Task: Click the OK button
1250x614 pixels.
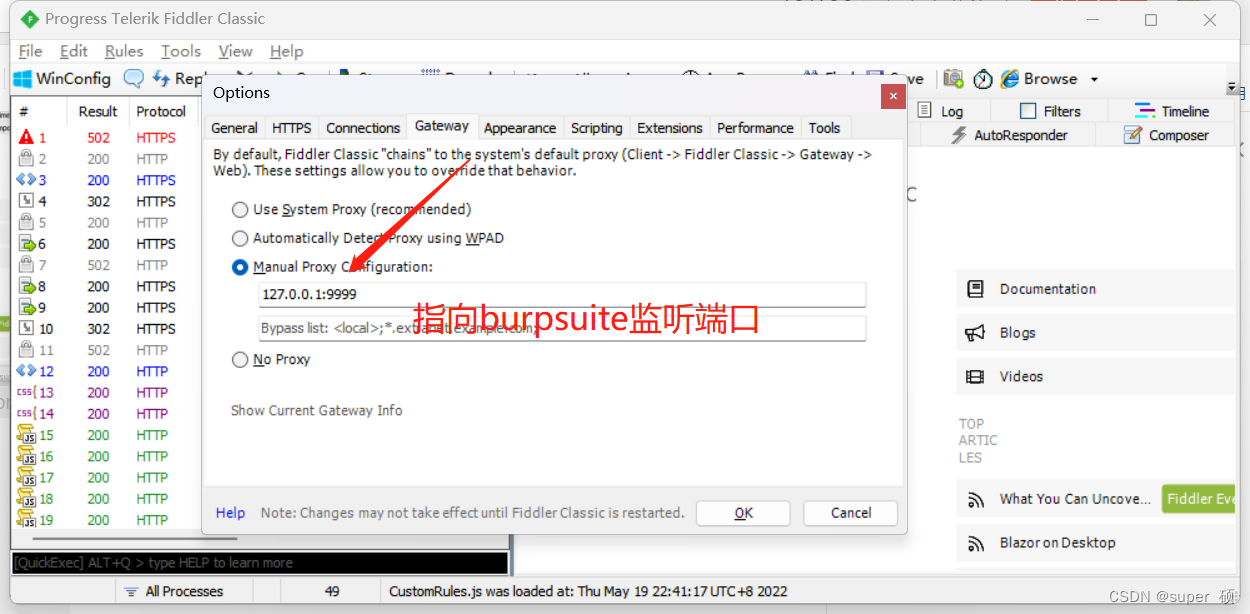Action: (743, 513)
